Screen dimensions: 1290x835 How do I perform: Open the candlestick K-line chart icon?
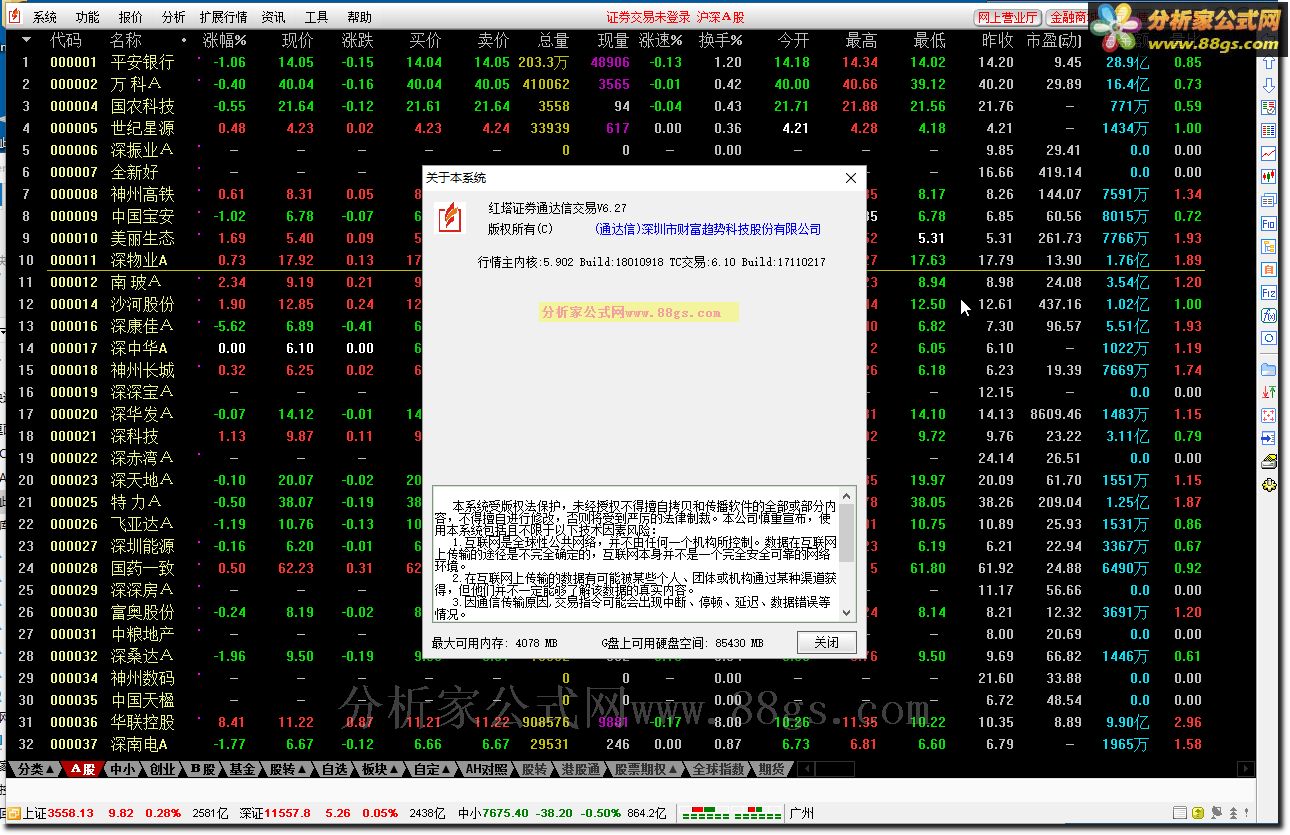(x=1269, y=178)
